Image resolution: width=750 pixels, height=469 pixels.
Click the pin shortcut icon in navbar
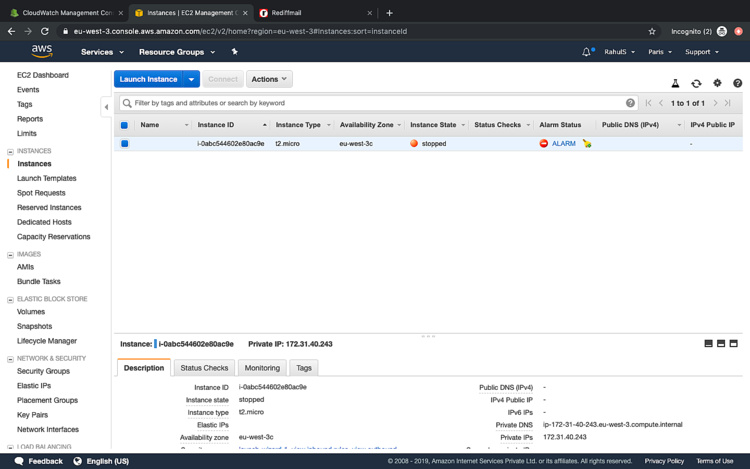click(235, 52)
